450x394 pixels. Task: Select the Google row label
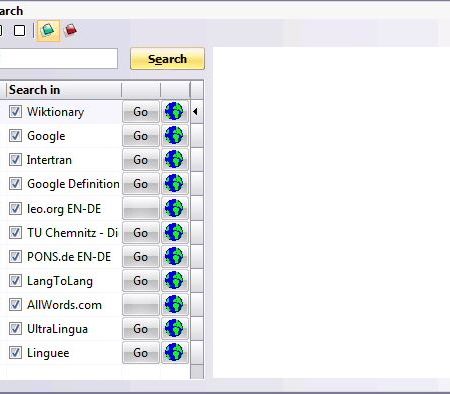point(46,136)
